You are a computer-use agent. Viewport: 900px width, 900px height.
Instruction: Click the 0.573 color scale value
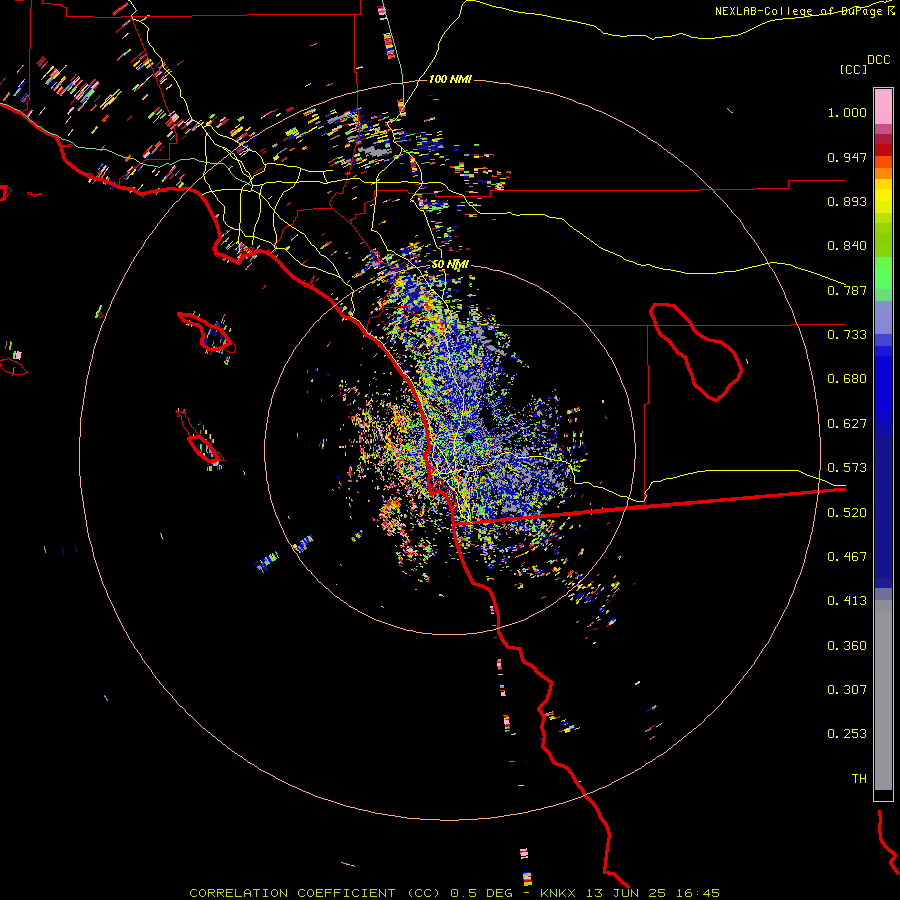point(847,468)
